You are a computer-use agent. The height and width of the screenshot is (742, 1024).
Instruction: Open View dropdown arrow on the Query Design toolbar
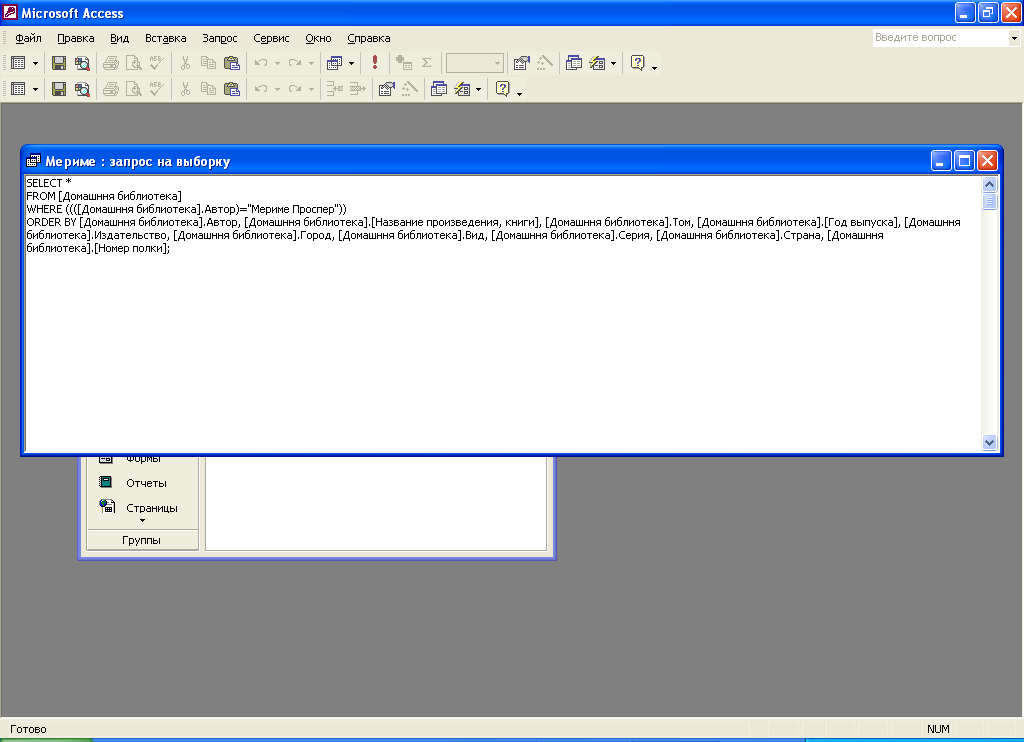pos(35,63)
